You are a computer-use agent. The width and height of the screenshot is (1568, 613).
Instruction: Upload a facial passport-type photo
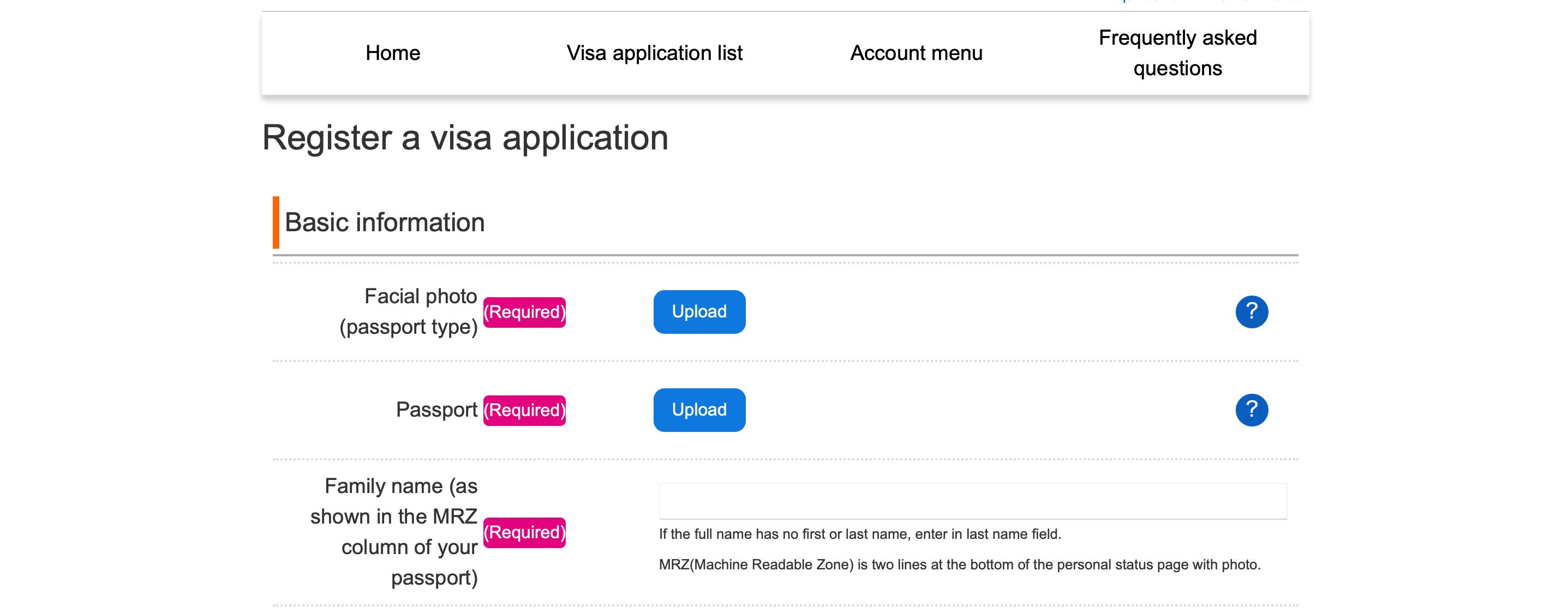[x=699, y=311]
